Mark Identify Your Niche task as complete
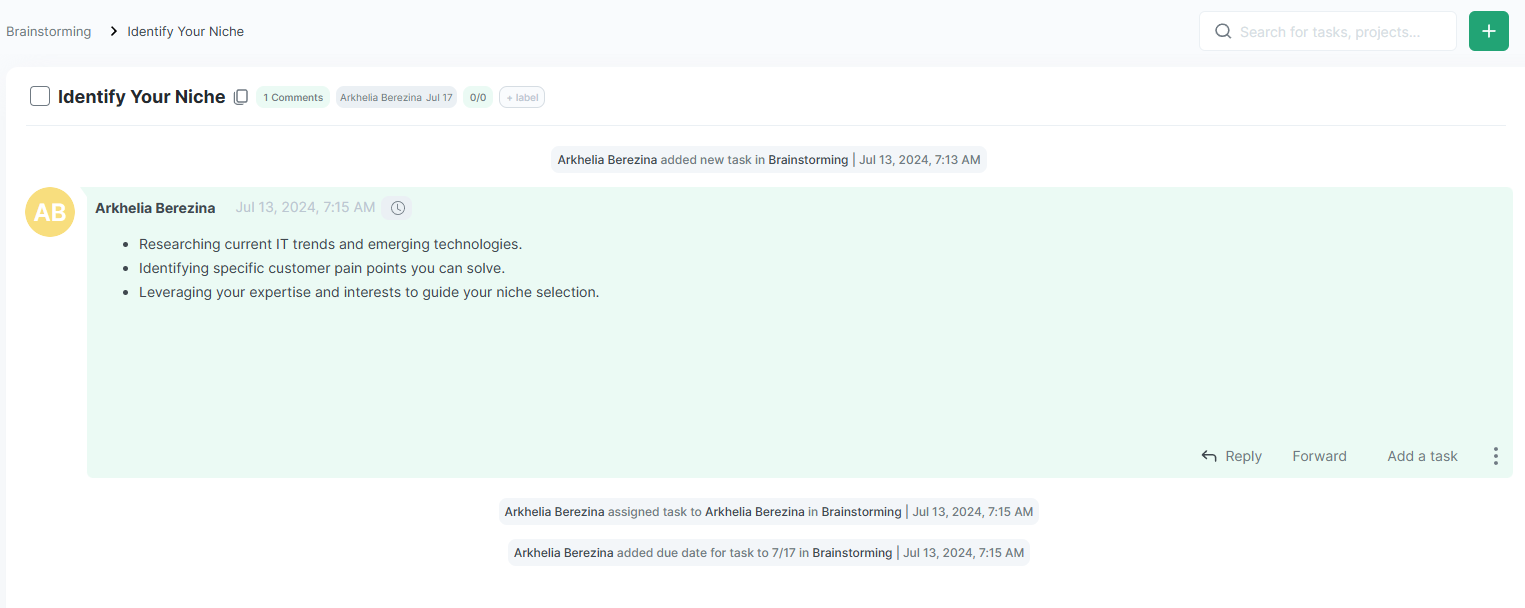Image resolution: width=1525 pixels, height=608 pixels. click(x=40, y=97)
